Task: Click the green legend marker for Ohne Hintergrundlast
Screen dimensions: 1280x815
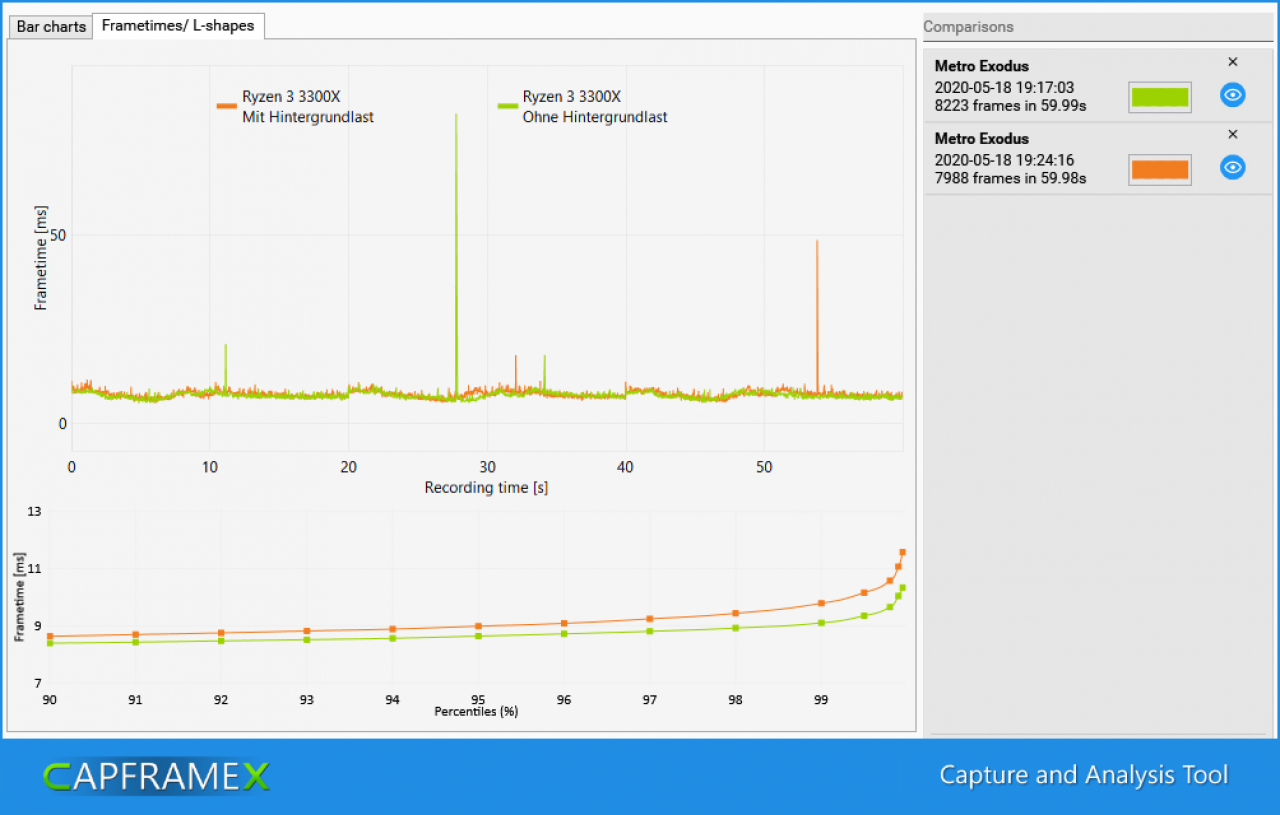Action: pyautogui.click(x=507, y=104)
